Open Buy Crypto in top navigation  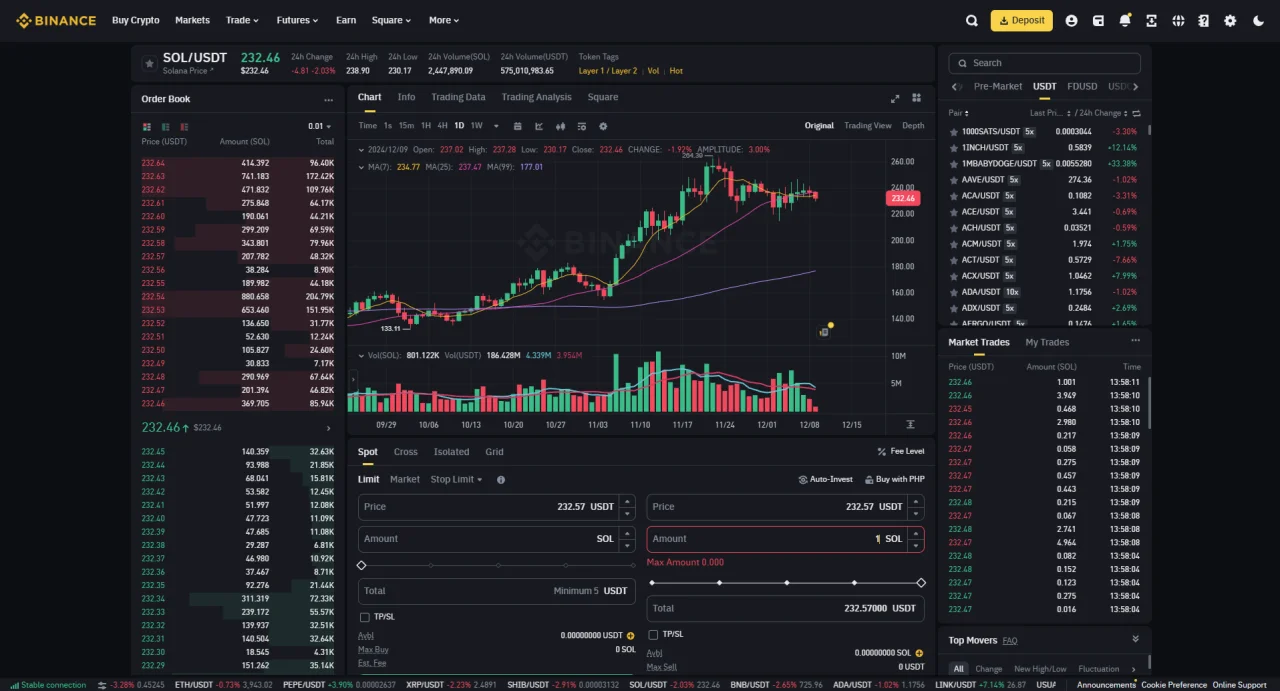135,20
